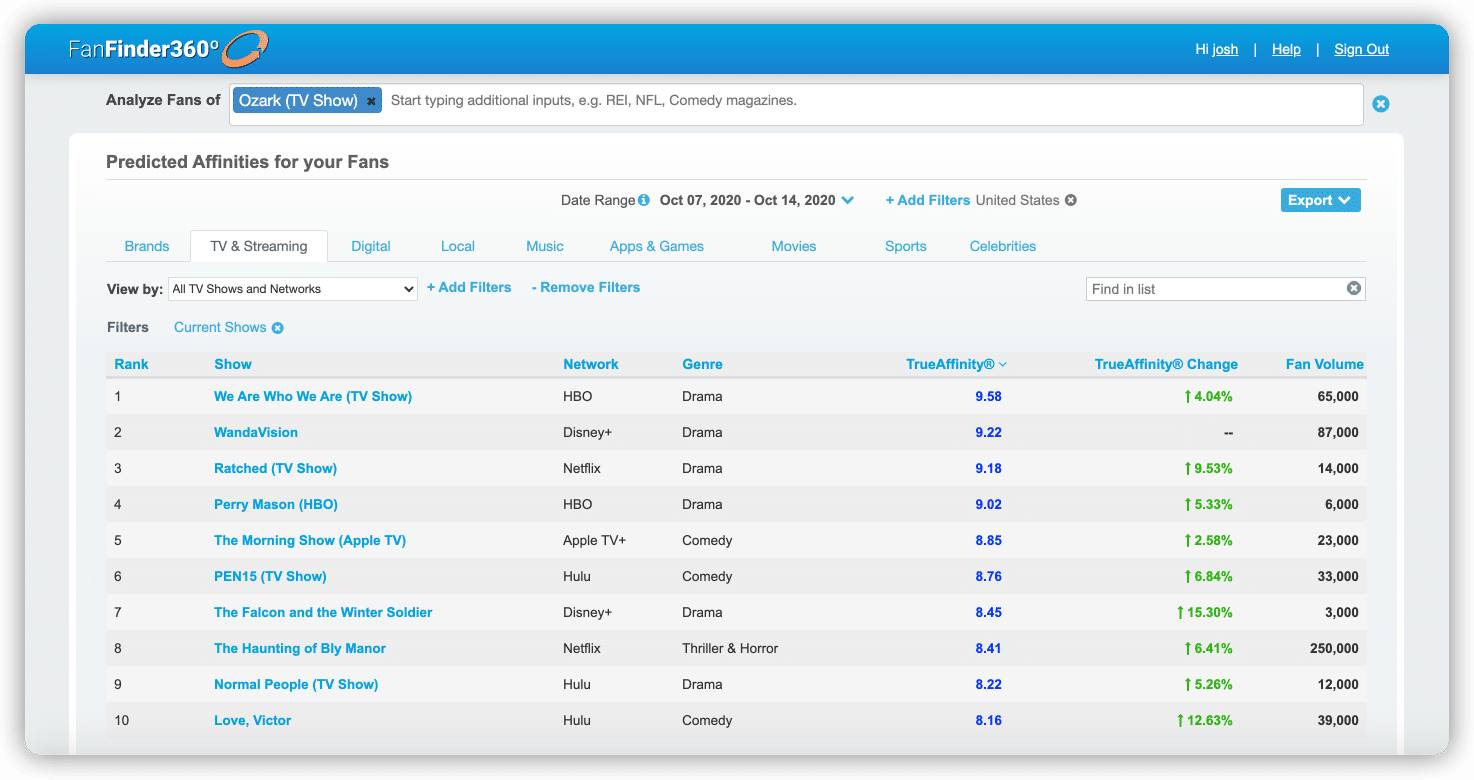Open The Morning Show (Apple TV)

[x=310, y=540]
